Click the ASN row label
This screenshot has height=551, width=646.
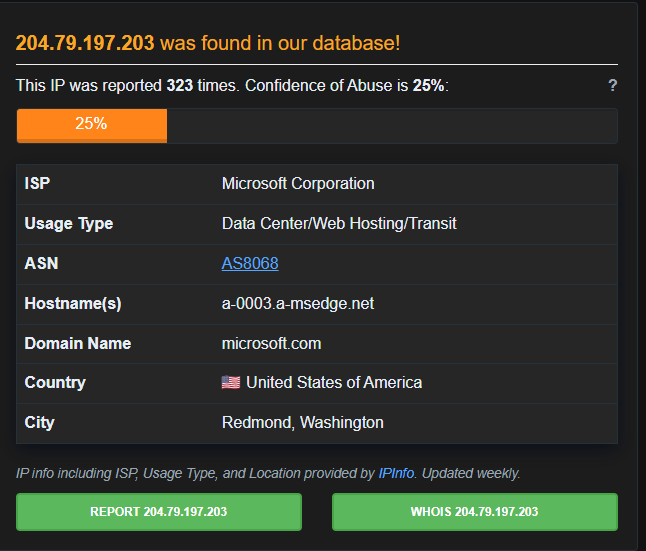pyautogui.click(x=41, y=263)
